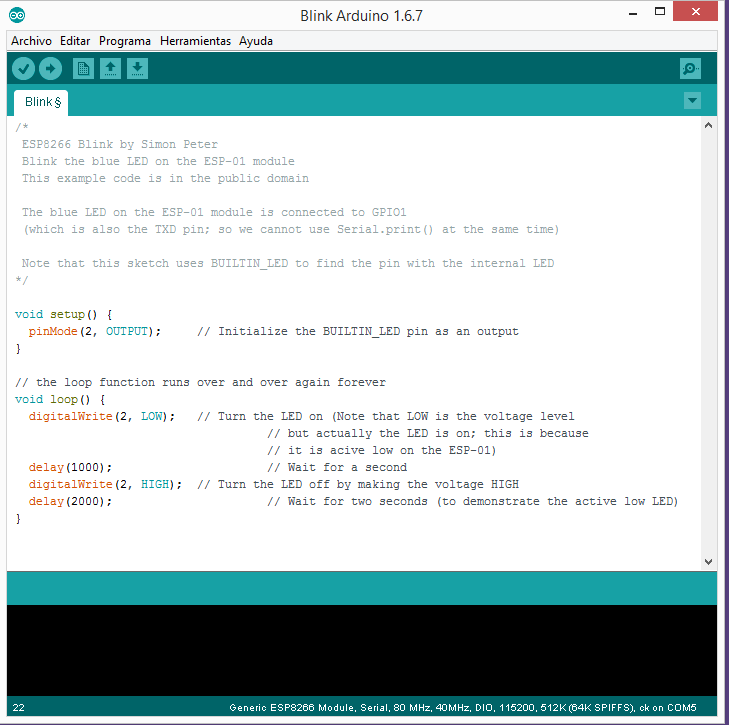Select the Blink sketch tab
The height and width of the screenshot is (725, 729).
pos(42,102)
